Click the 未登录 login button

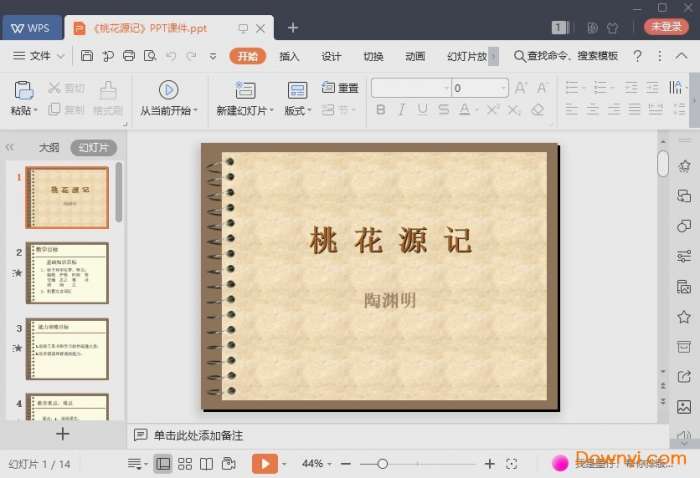coord(665,27)
